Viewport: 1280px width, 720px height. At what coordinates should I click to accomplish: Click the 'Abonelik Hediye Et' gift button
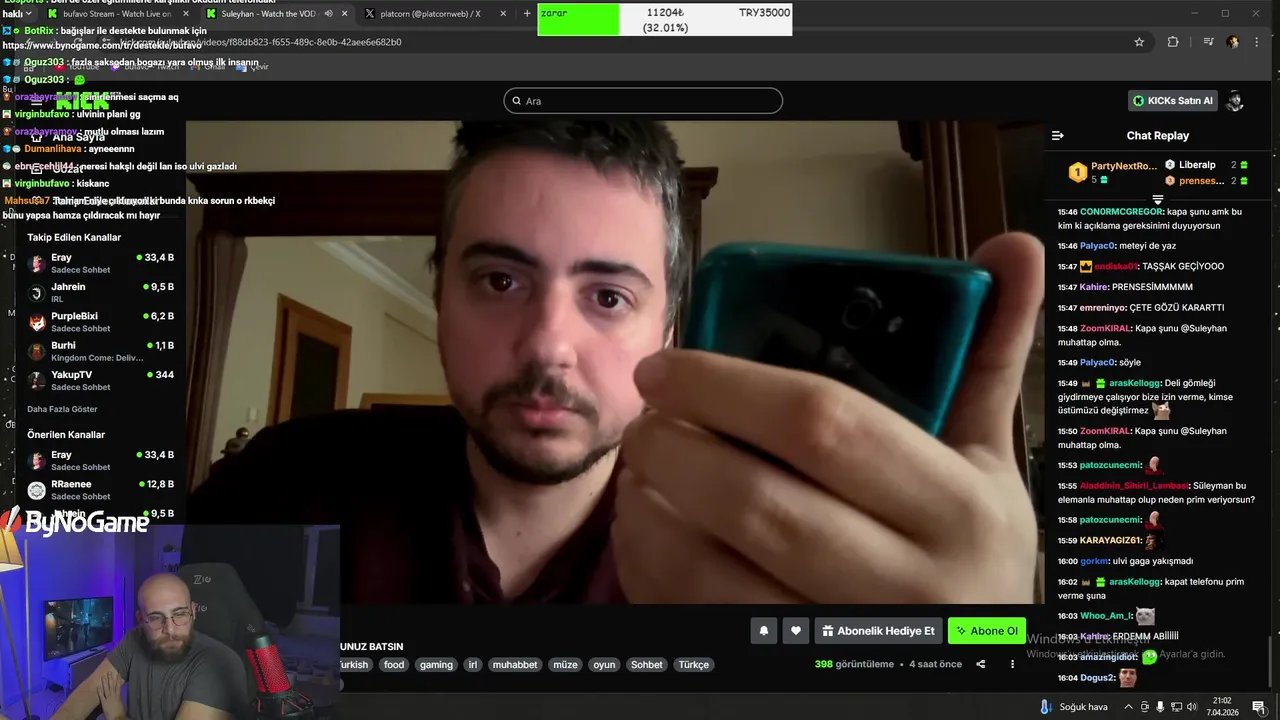coord(878,631)
